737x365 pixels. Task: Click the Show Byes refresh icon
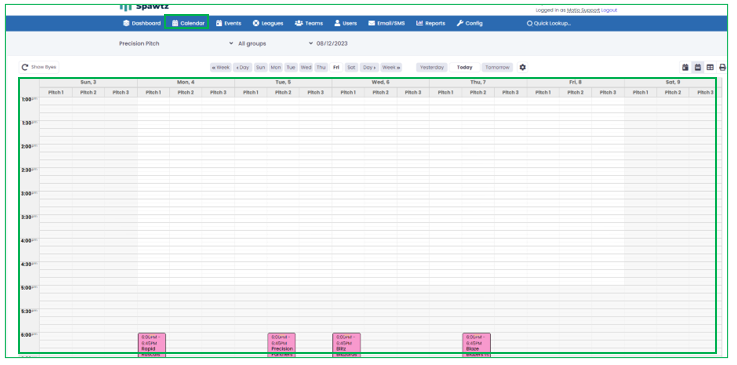pos(25,67)
